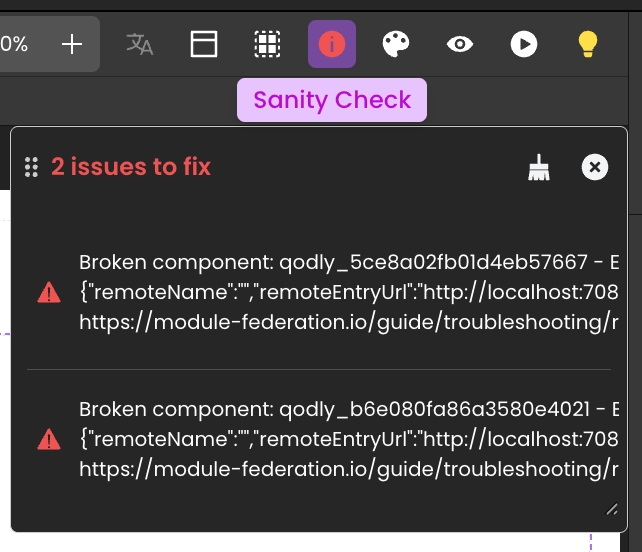Click the play render button
Viewport: 642px width, 552px height.
524,44
